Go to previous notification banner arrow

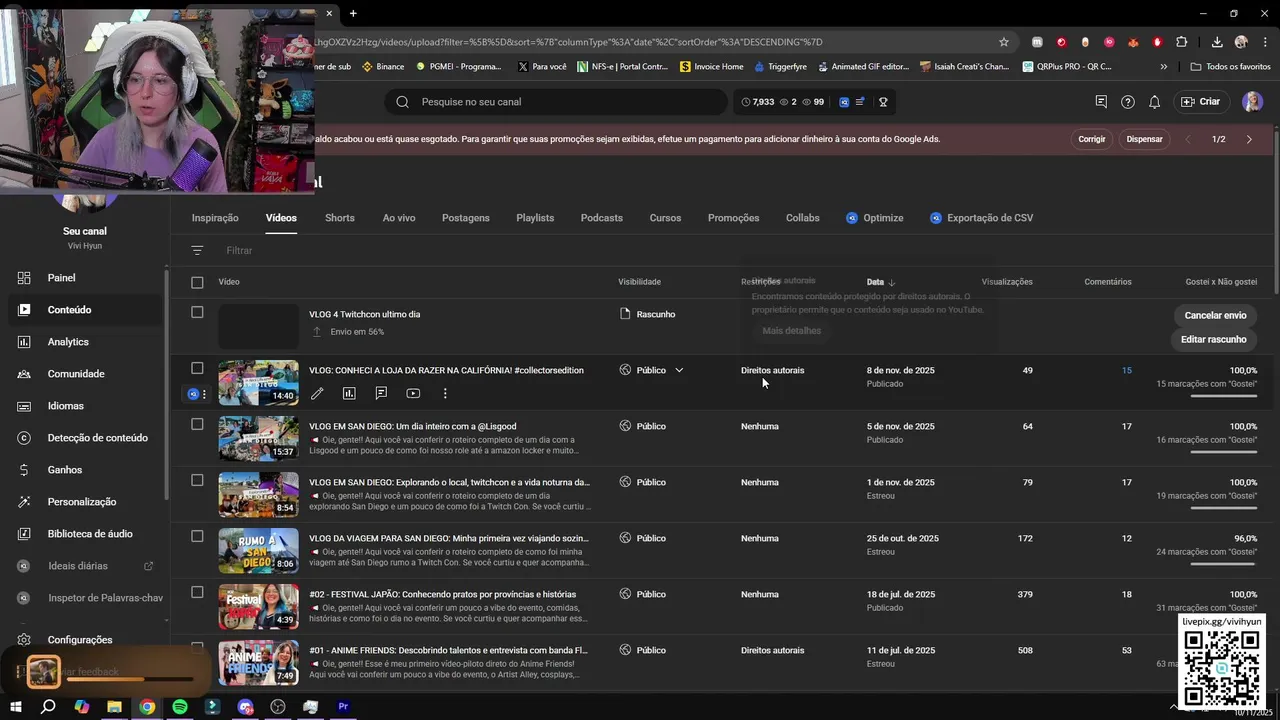[1188, 139]
